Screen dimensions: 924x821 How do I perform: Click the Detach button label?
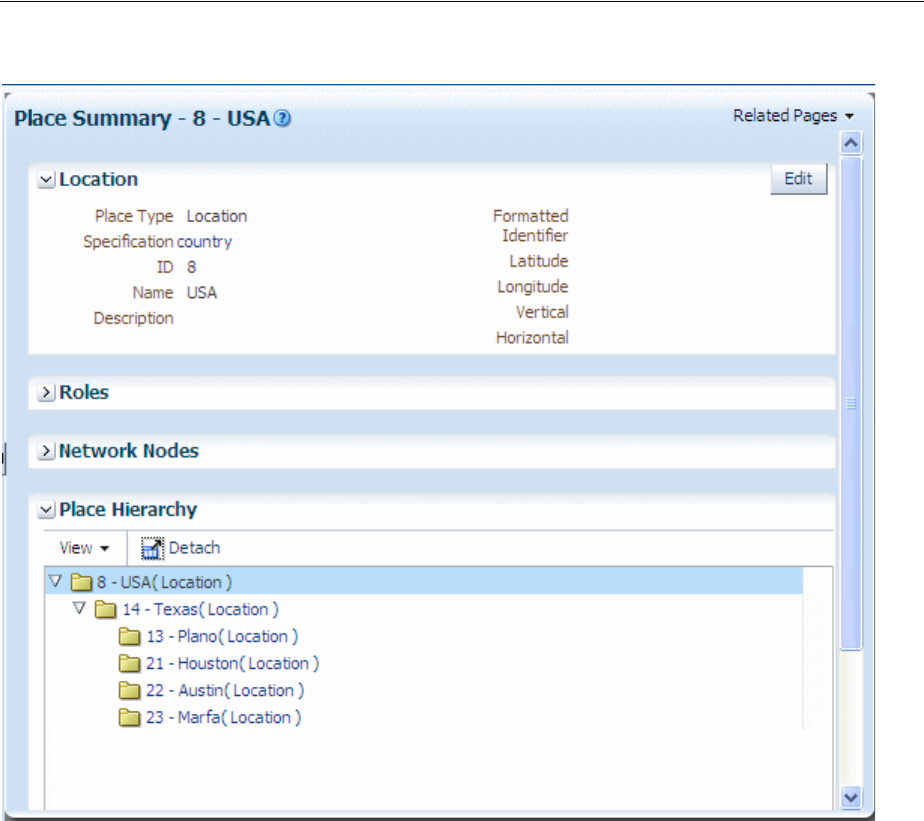[x=194, y=548]
